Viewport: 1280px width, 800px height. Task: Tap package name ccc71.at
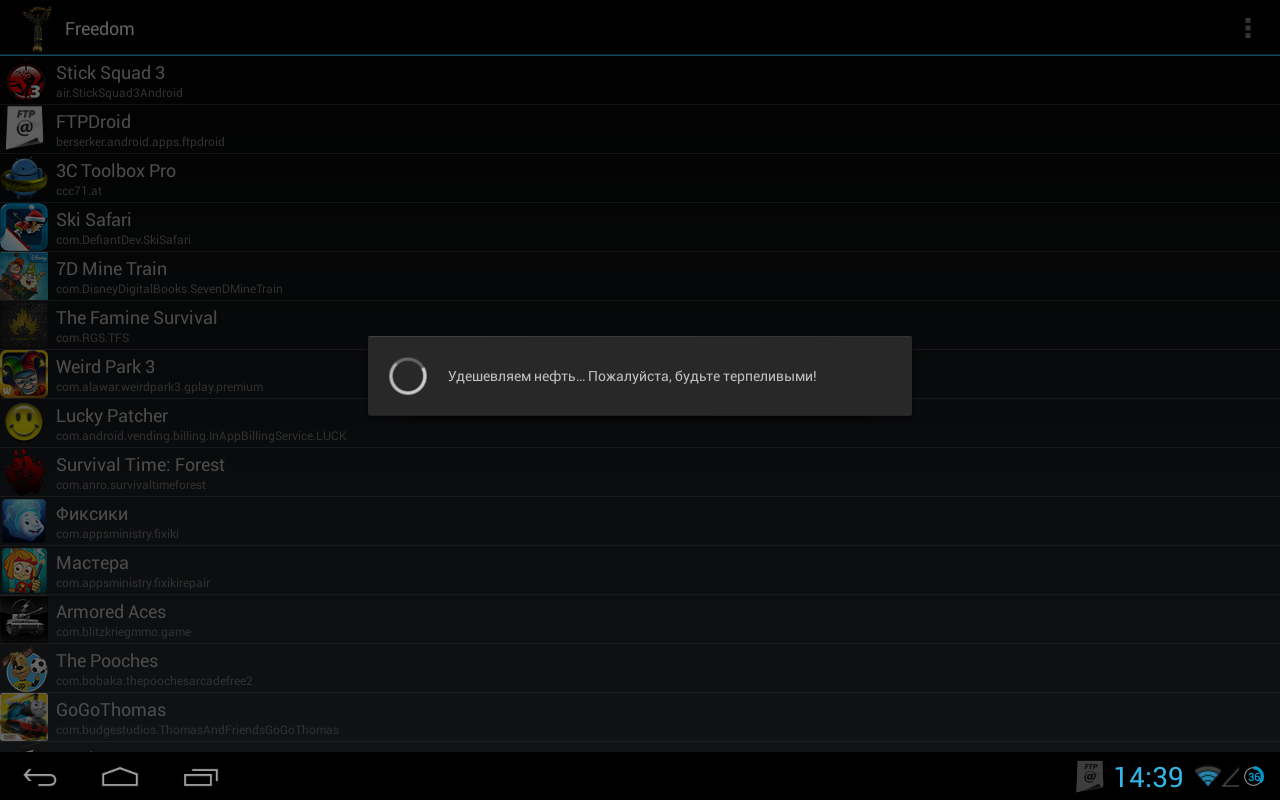tap(79, 191)
